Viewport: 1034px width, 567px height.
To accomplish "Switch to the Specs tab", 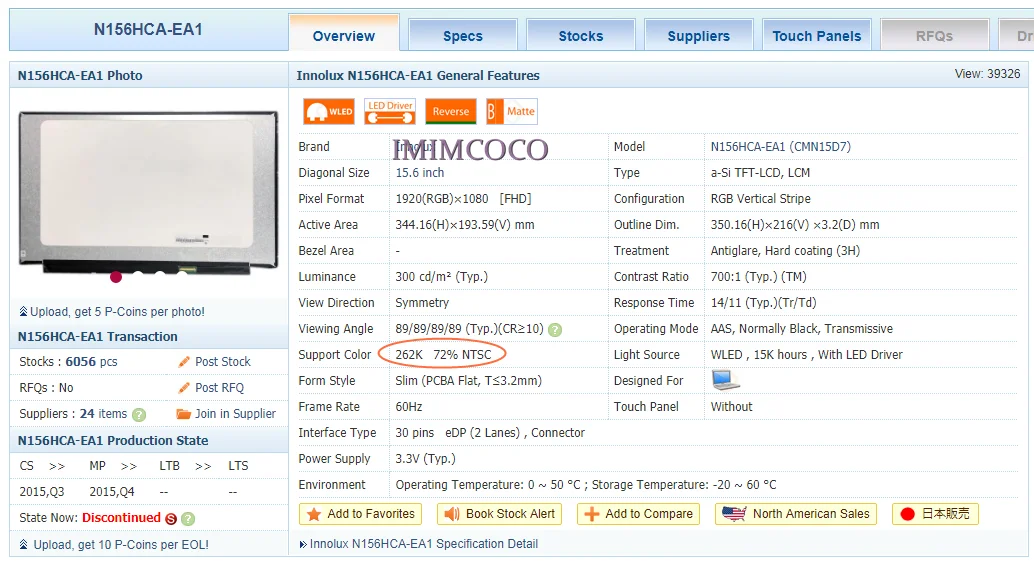I will click(463, 36).
